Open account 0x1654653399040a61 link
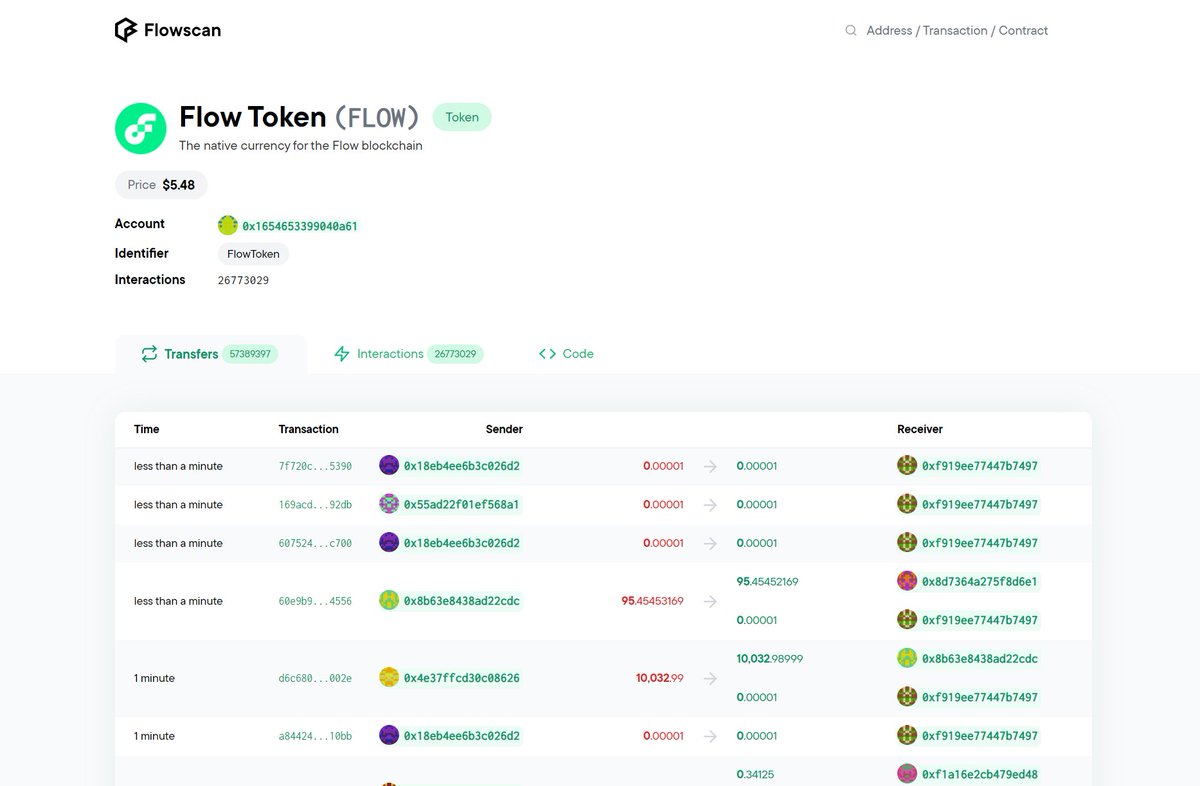 click(300, 226)
